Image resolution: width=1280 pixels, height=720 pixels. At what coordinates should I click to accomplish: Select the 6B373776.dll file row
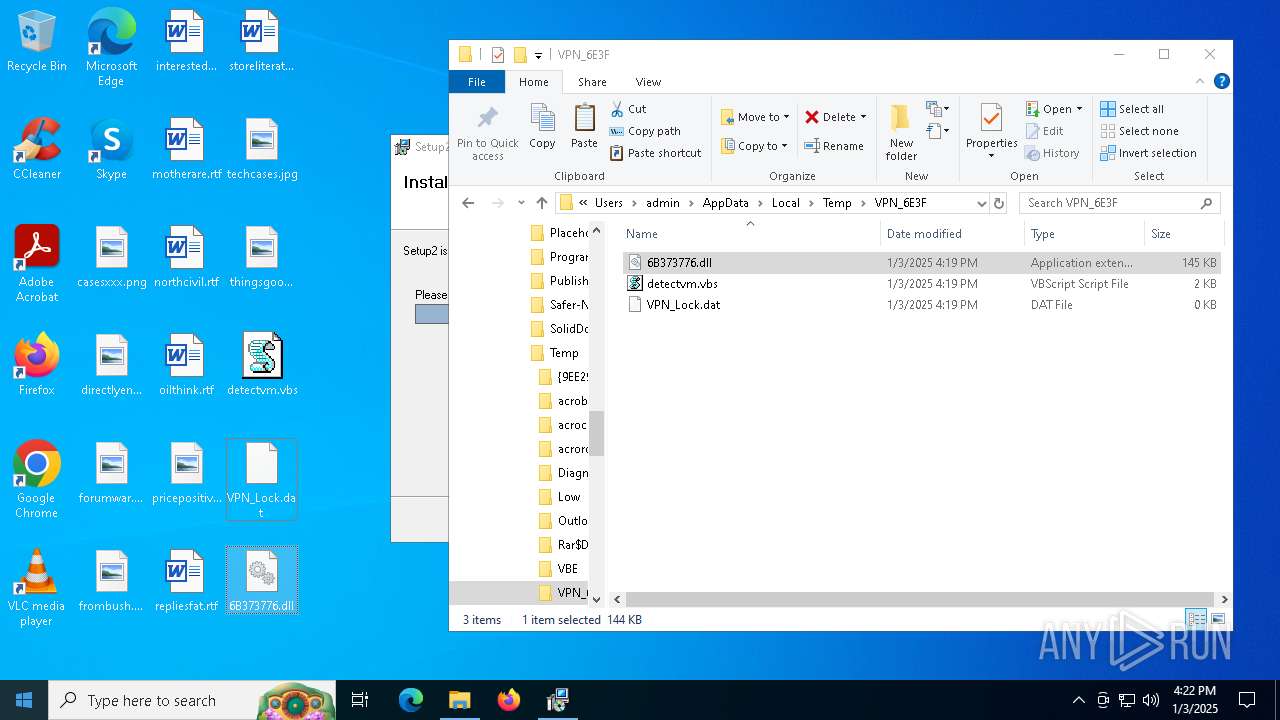[921, 263]
